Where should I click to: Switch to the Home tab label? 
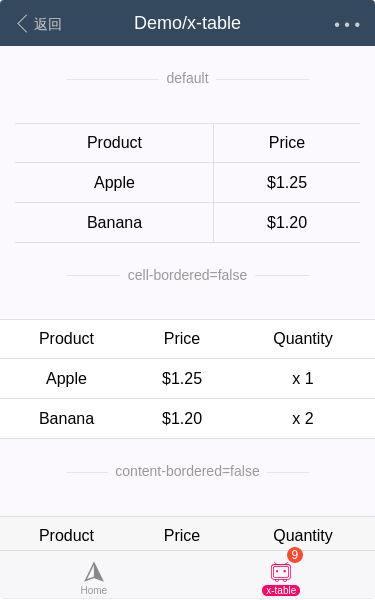tap(94, 590)
